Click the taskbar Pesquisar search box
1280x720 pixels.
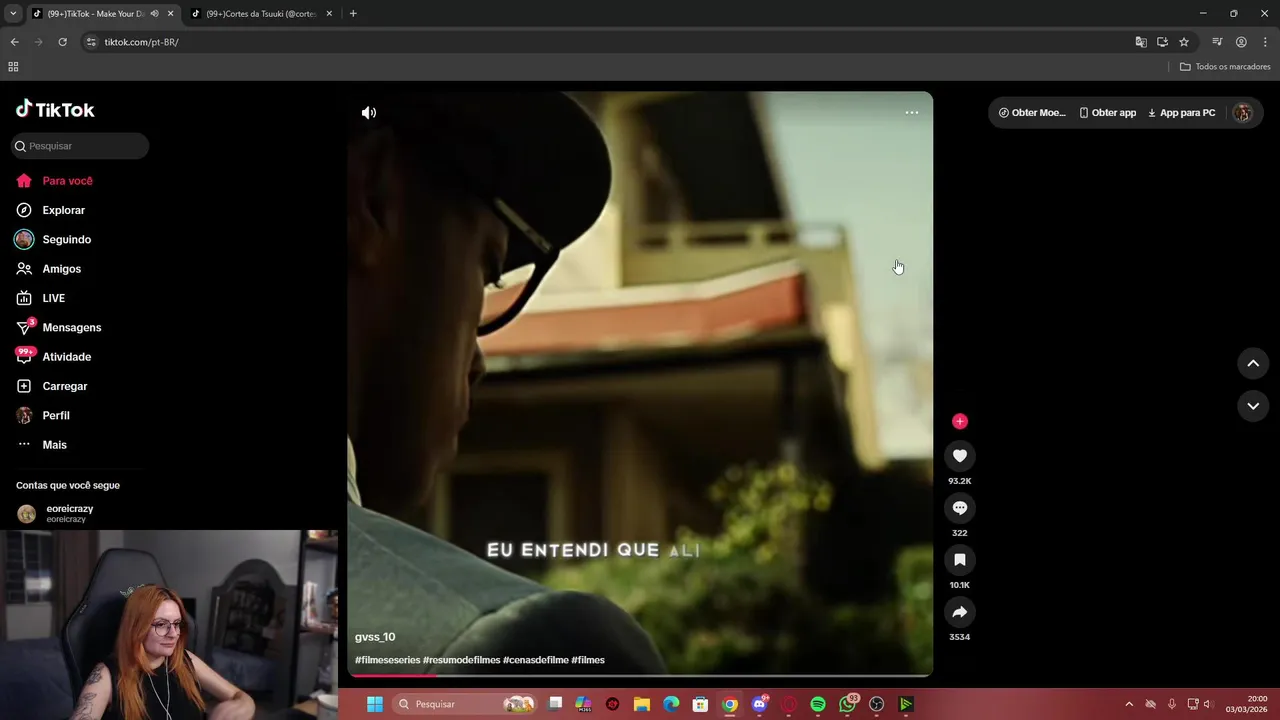[465, 704]
